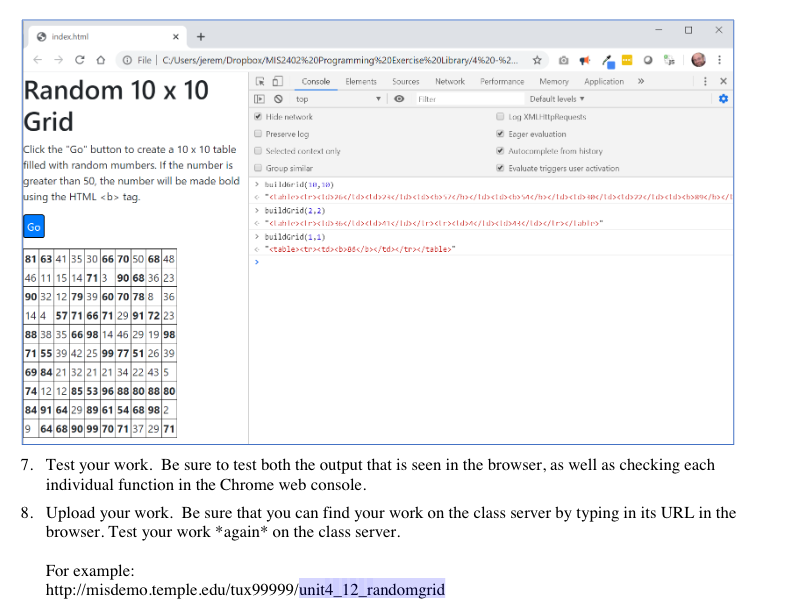
Task: Click the browser back arrow
Action: 38,60
